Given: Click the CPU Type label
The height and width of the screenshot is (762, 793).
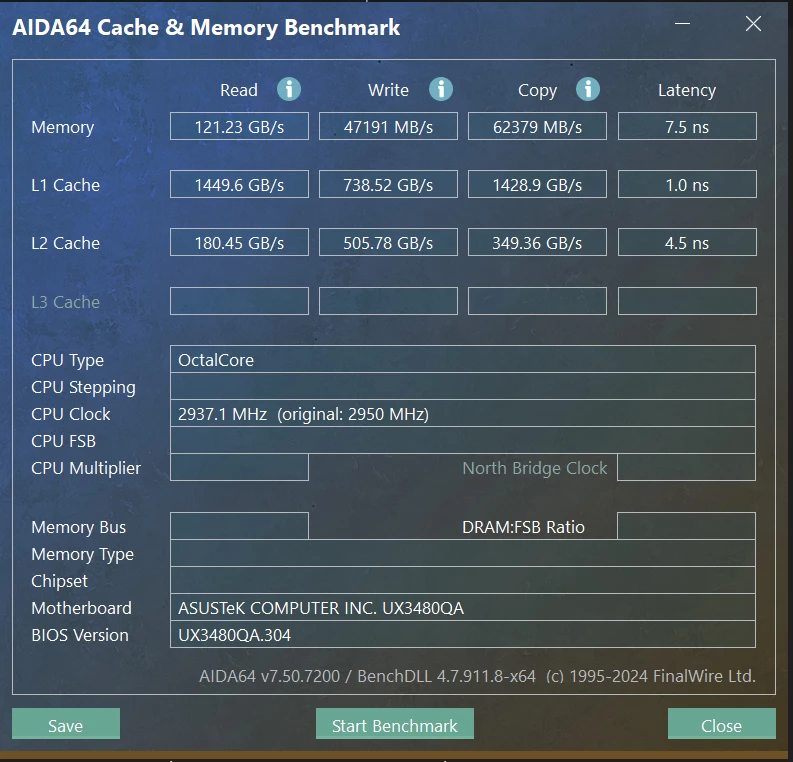Looking at the screenshot, I should coord(67,361).
